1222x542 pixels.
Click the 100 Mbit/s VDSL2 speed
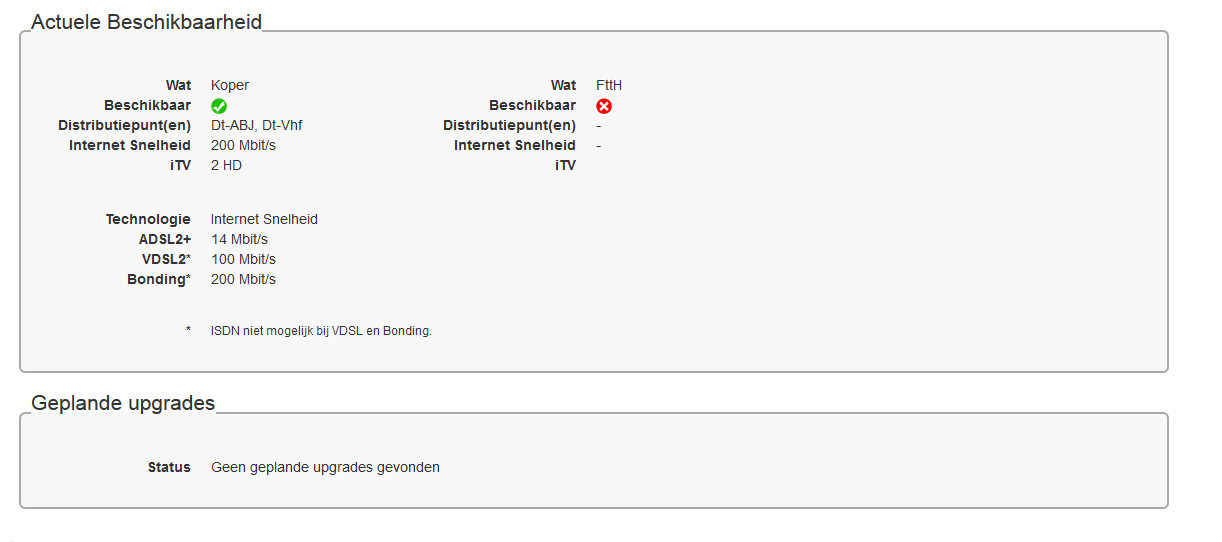pos(244,259)
